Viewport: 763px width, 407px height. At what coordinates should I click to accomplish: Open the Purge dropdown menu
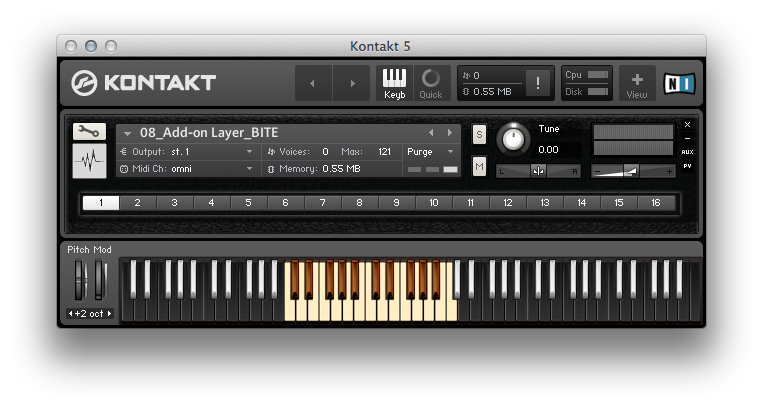click(430, 152)
